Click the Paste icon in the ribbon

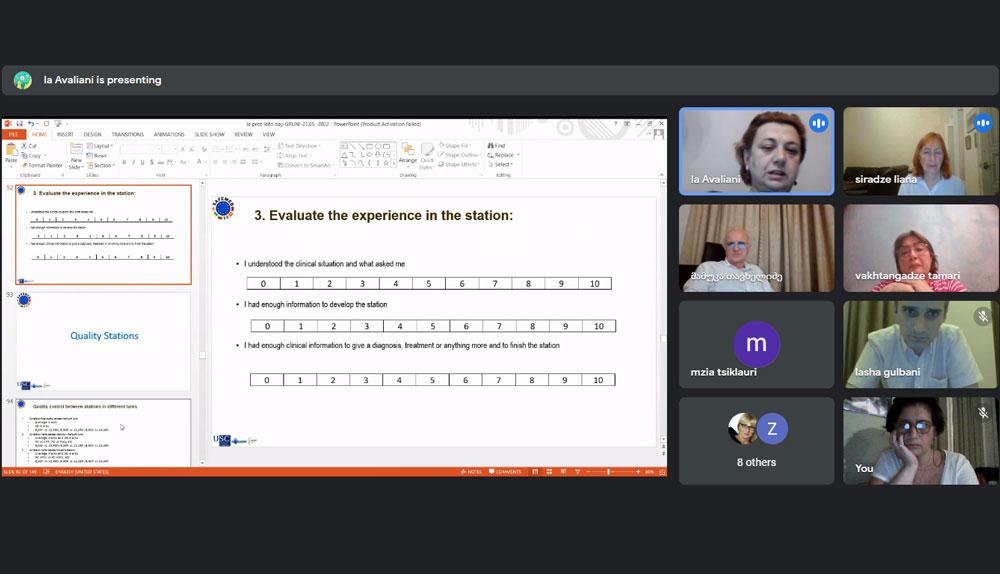[11, 152]
